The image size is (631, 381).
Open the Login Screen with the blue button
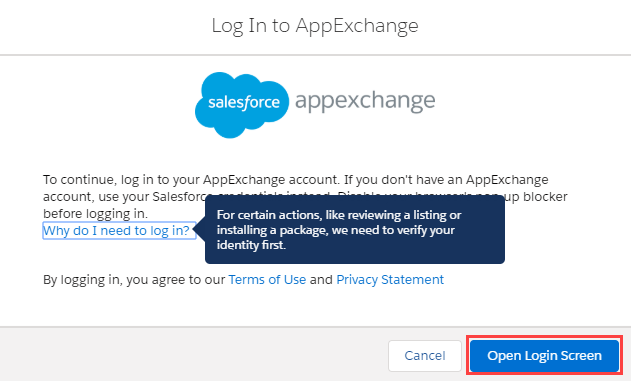[x=544, y=356]
